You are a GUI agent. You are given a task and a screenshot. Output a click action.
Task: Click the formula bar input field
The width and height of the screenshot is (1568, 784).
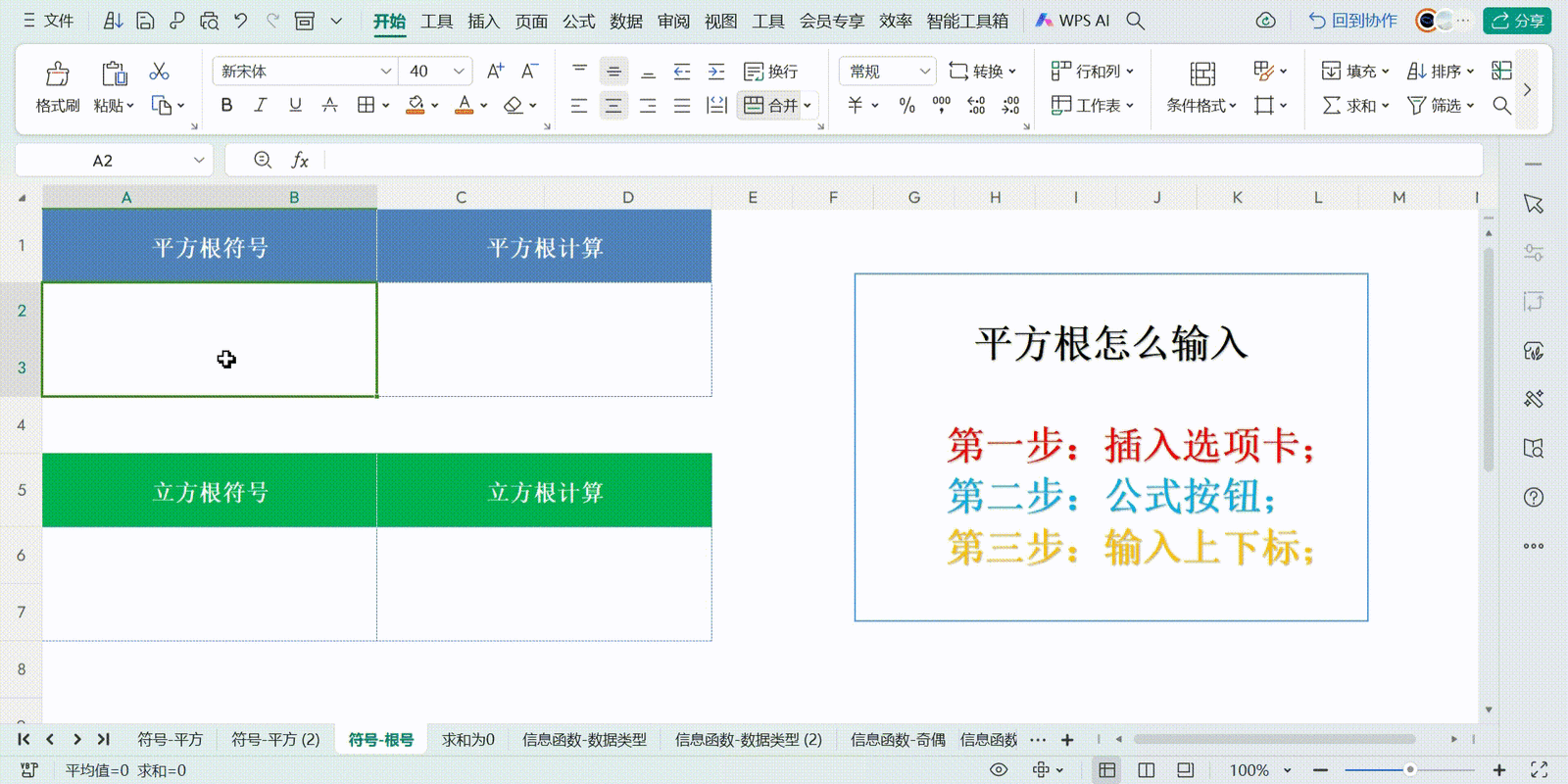902,160
